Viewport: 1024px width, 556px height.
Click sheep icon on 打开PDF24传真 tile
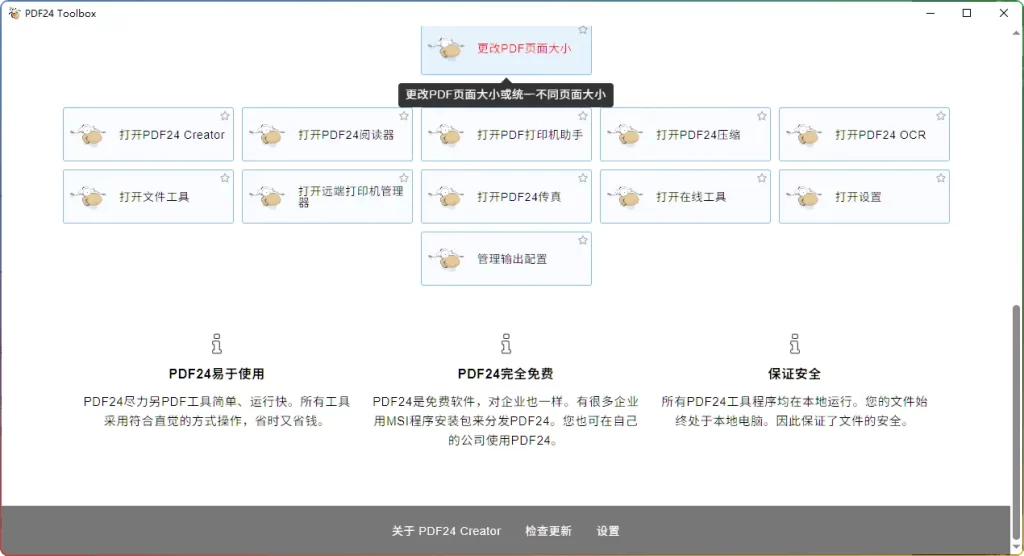tap(447, 197)
